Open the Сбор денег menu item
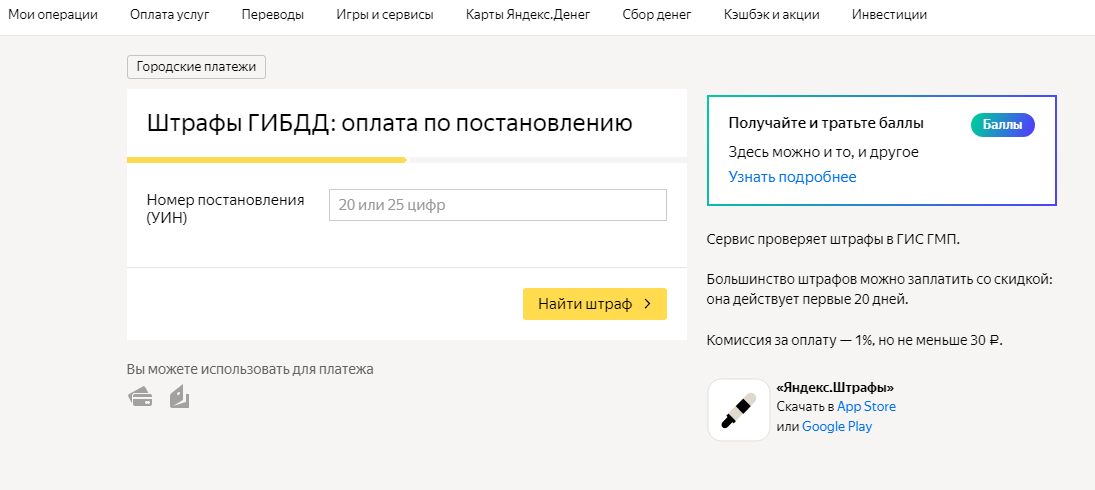 point(657,15)
